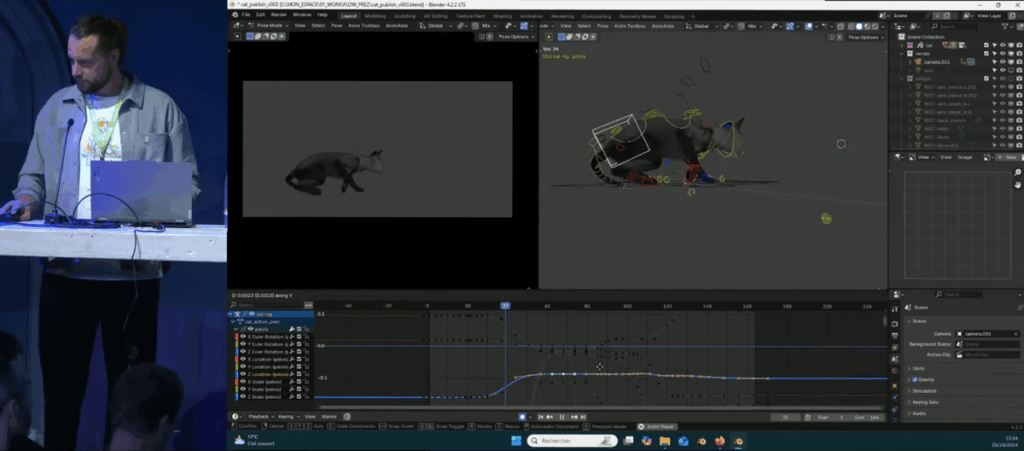
Task: Click the current frame marker on graph timeline
Action: [x=505, y=305]
